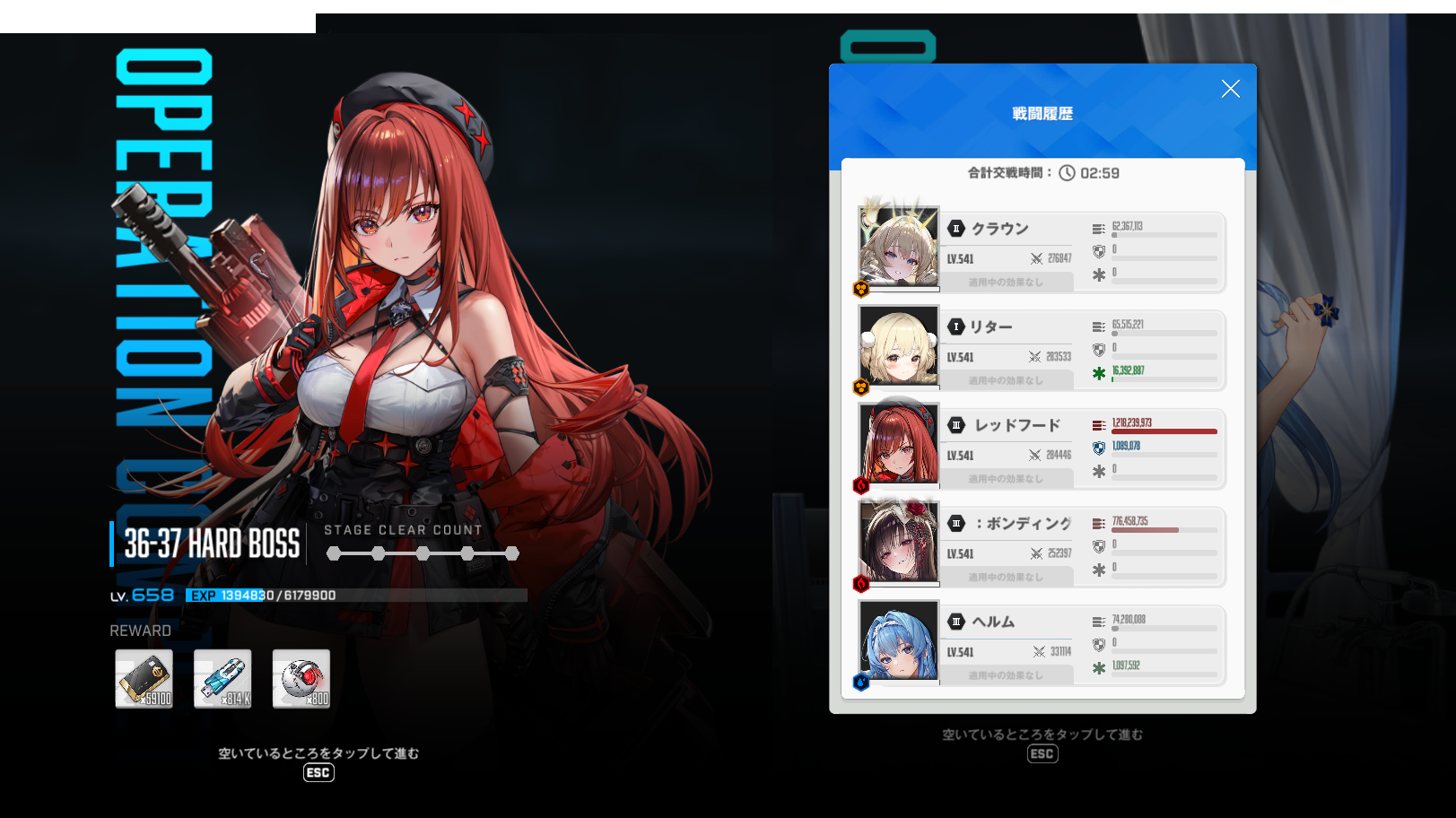Image resolution: width=1456 pixels, height=818 pixels.
Task: Click crossed swords power icon for ヘルム
Action: [1039, 652]
